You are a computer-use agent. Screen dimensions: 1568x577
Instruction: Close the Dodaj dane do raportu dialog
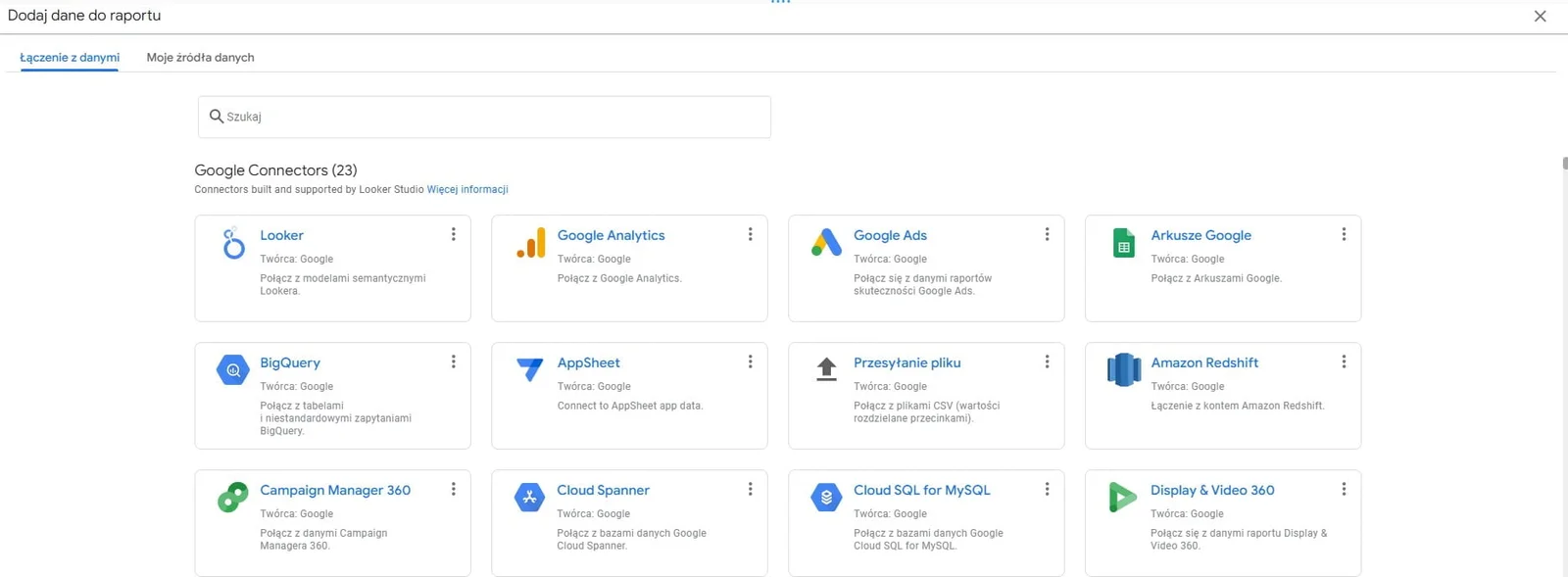1540,16
